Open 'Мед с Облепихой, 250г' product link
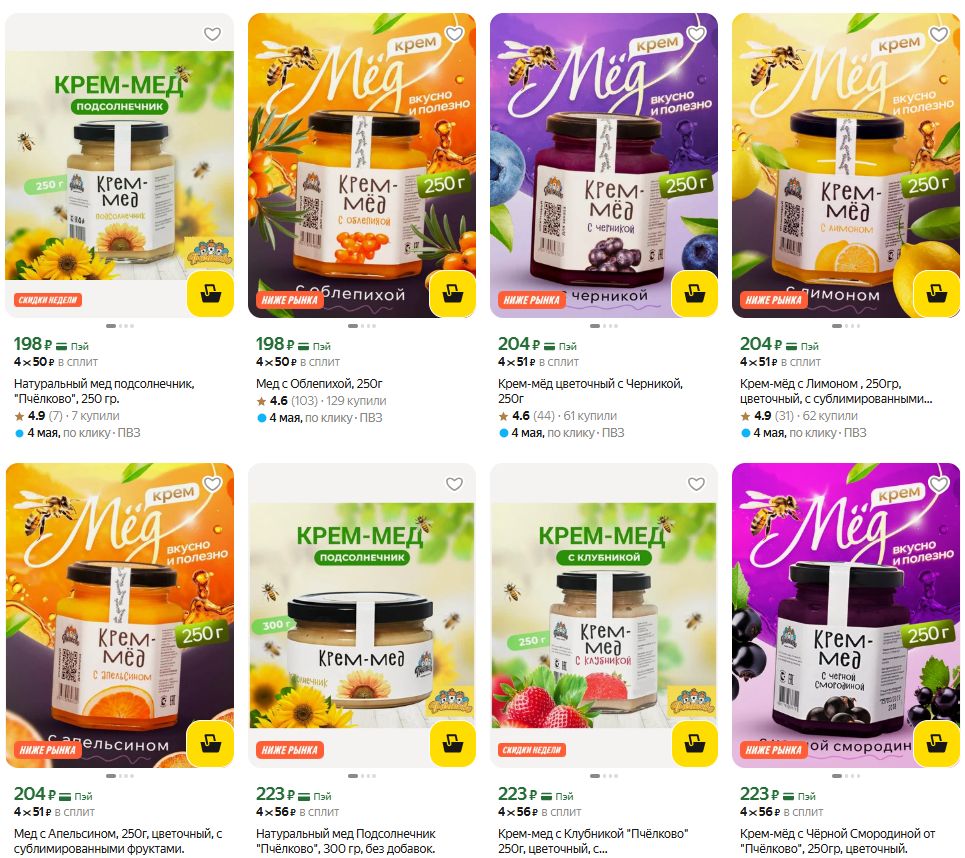This screenshot has width=965, height=858. (x=319, y=383)
